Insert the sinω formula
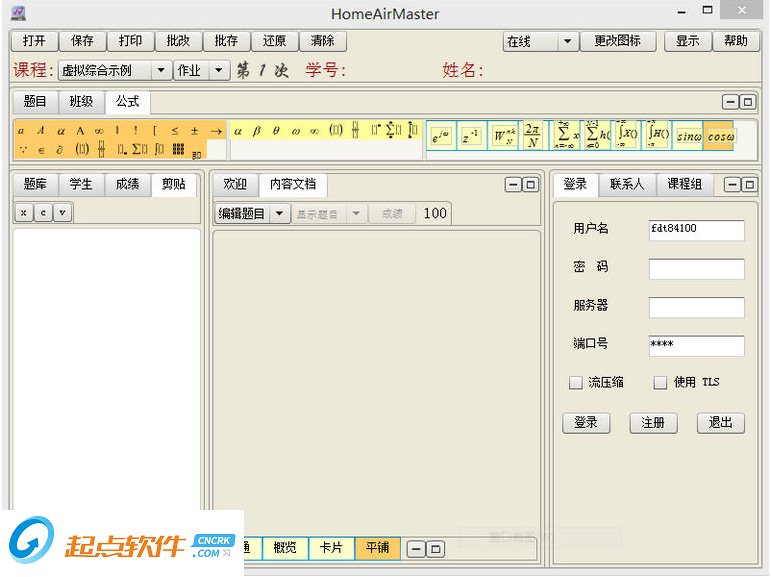 click(688, 136)
